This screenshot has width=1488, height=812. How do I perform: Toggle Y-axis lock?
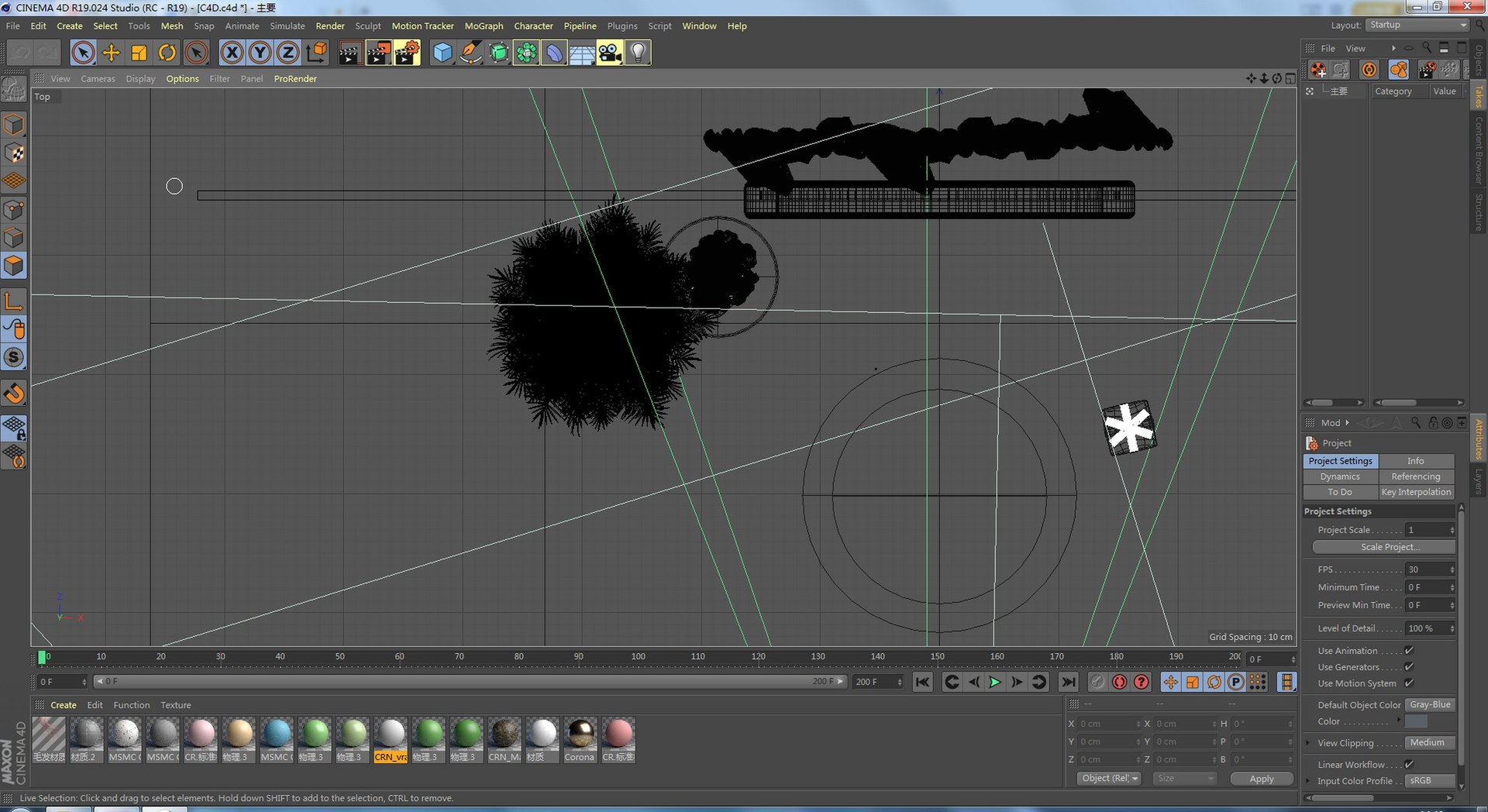260,53
